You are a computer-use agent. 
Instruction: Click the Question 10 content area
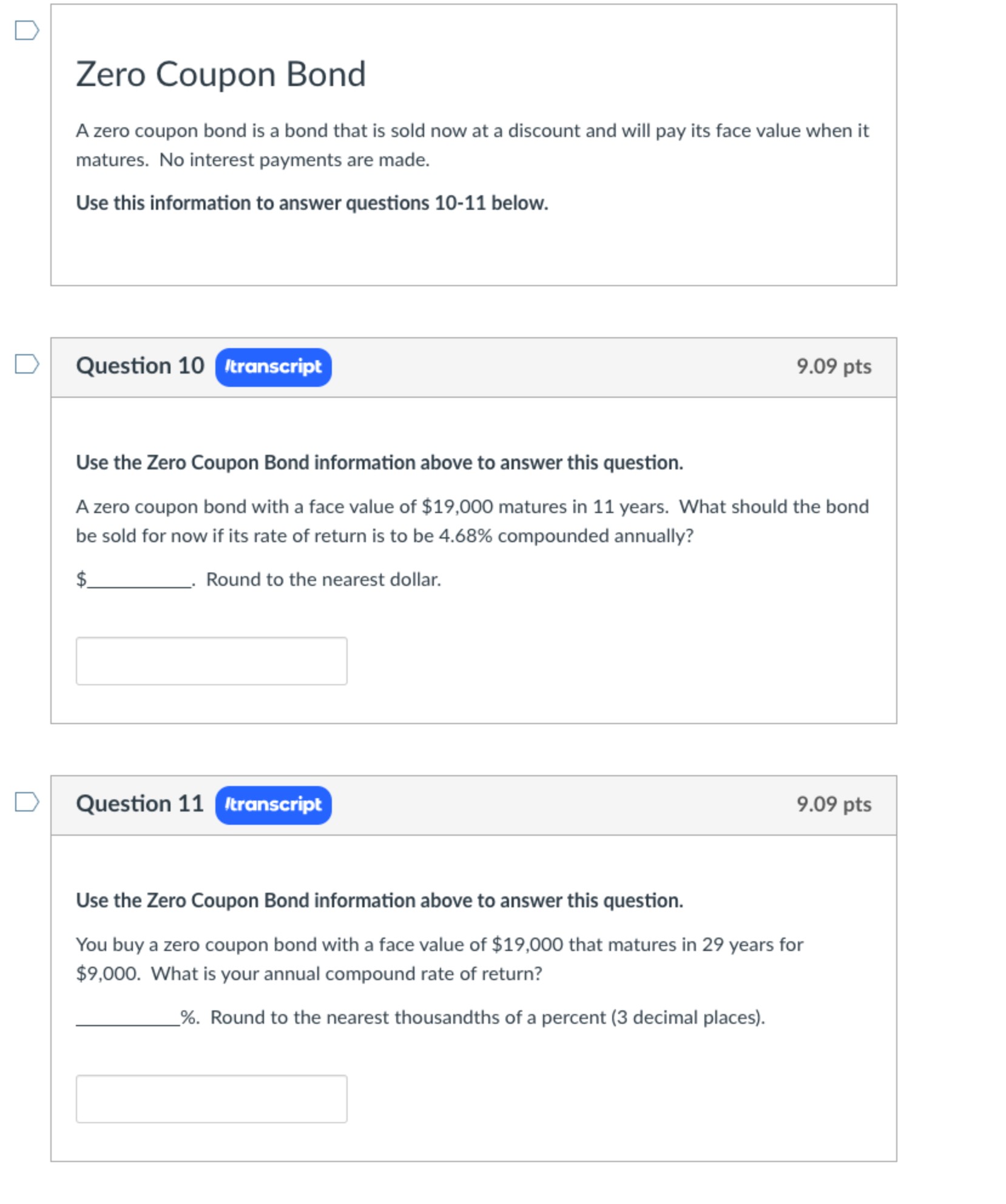point(473,558)
